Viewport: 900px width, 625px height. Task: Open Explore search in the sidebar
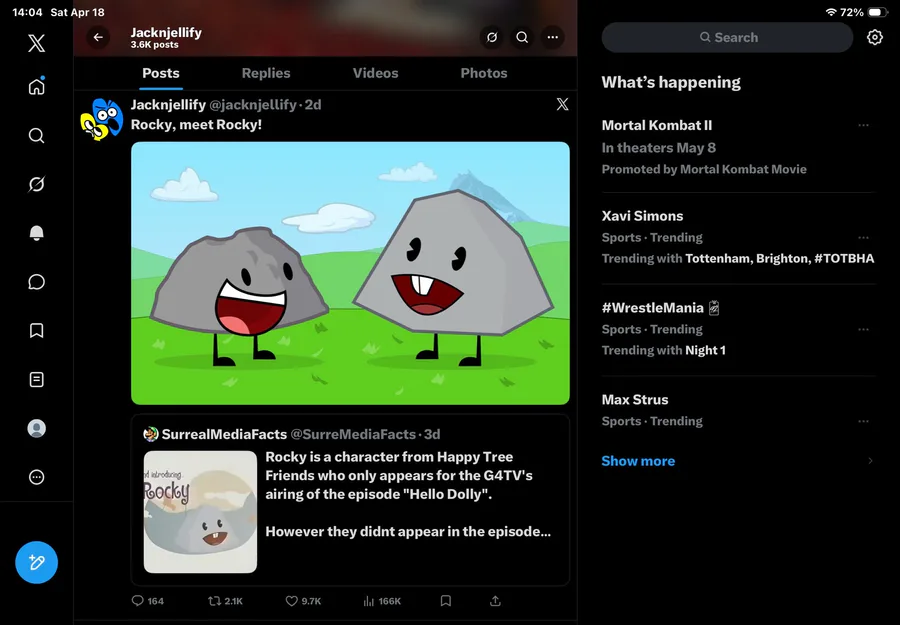36,135
